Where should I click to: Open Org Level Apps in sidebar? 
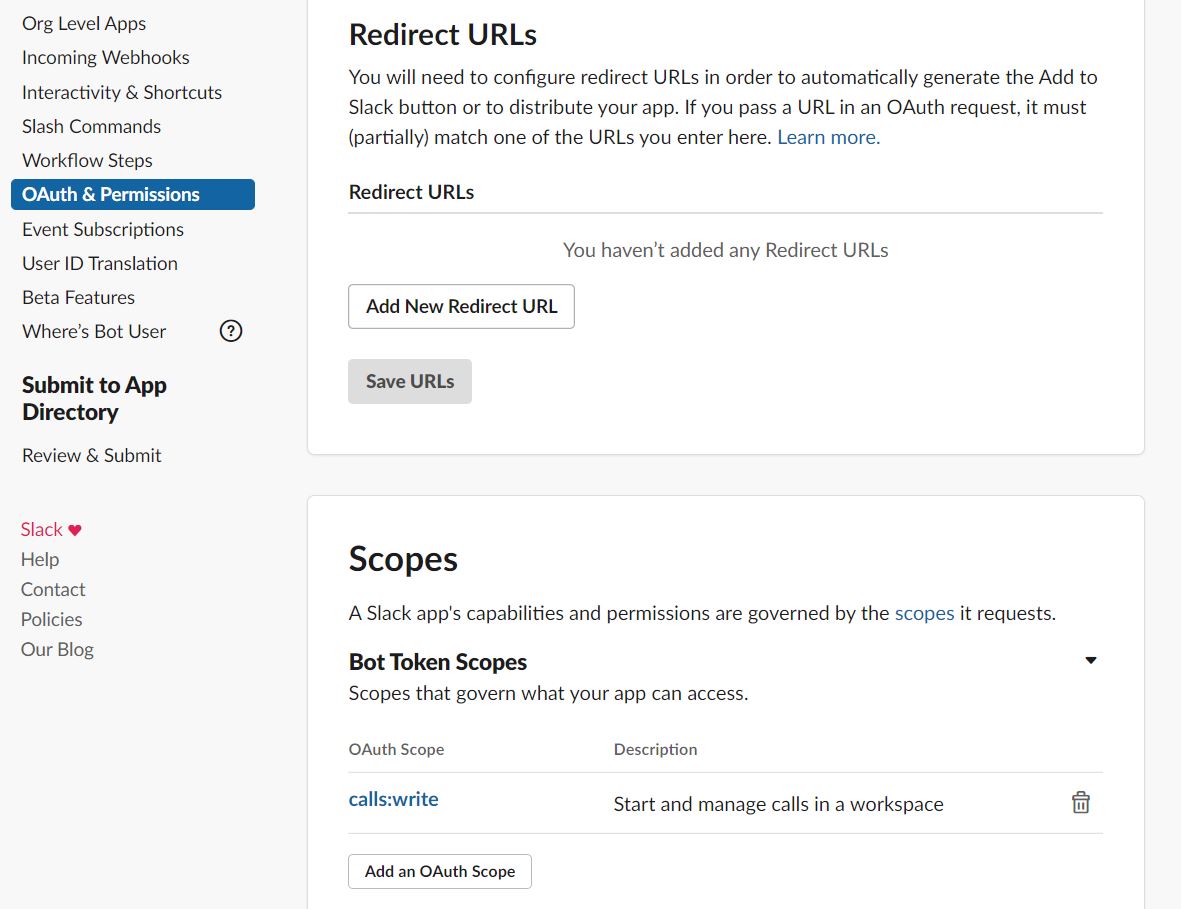click(x=84, y=23)
